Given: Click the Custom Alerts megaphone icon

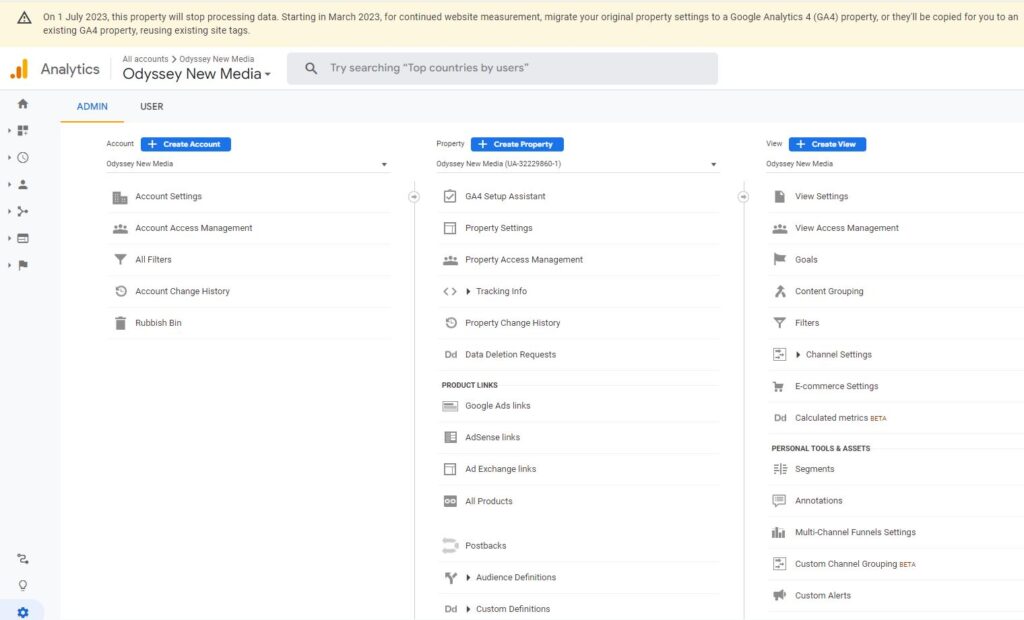Looking at the screenshot, I should [779, 595].
